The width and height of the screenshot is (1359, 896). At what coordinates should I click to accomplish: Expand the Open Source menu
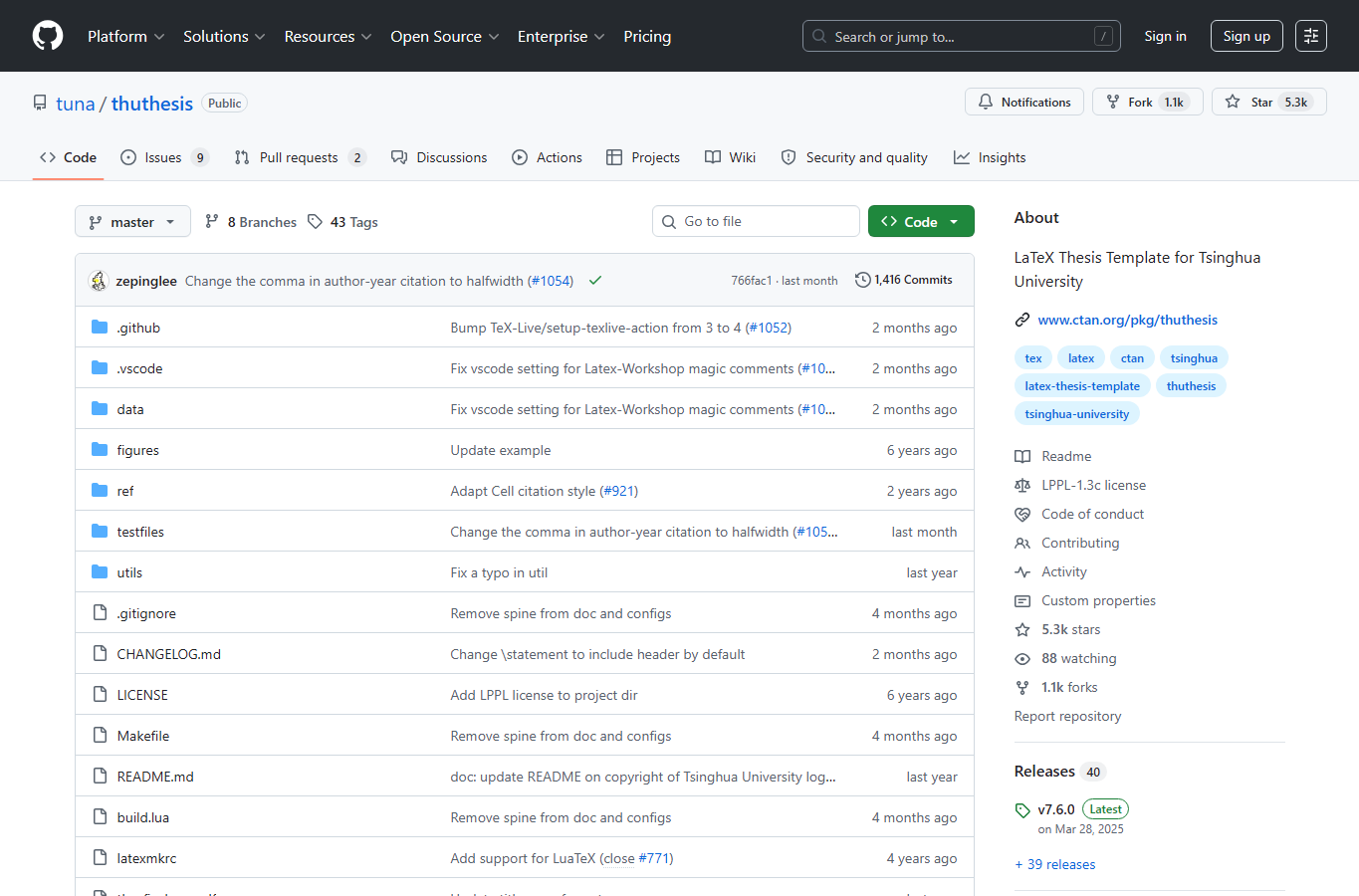(445, 36)
